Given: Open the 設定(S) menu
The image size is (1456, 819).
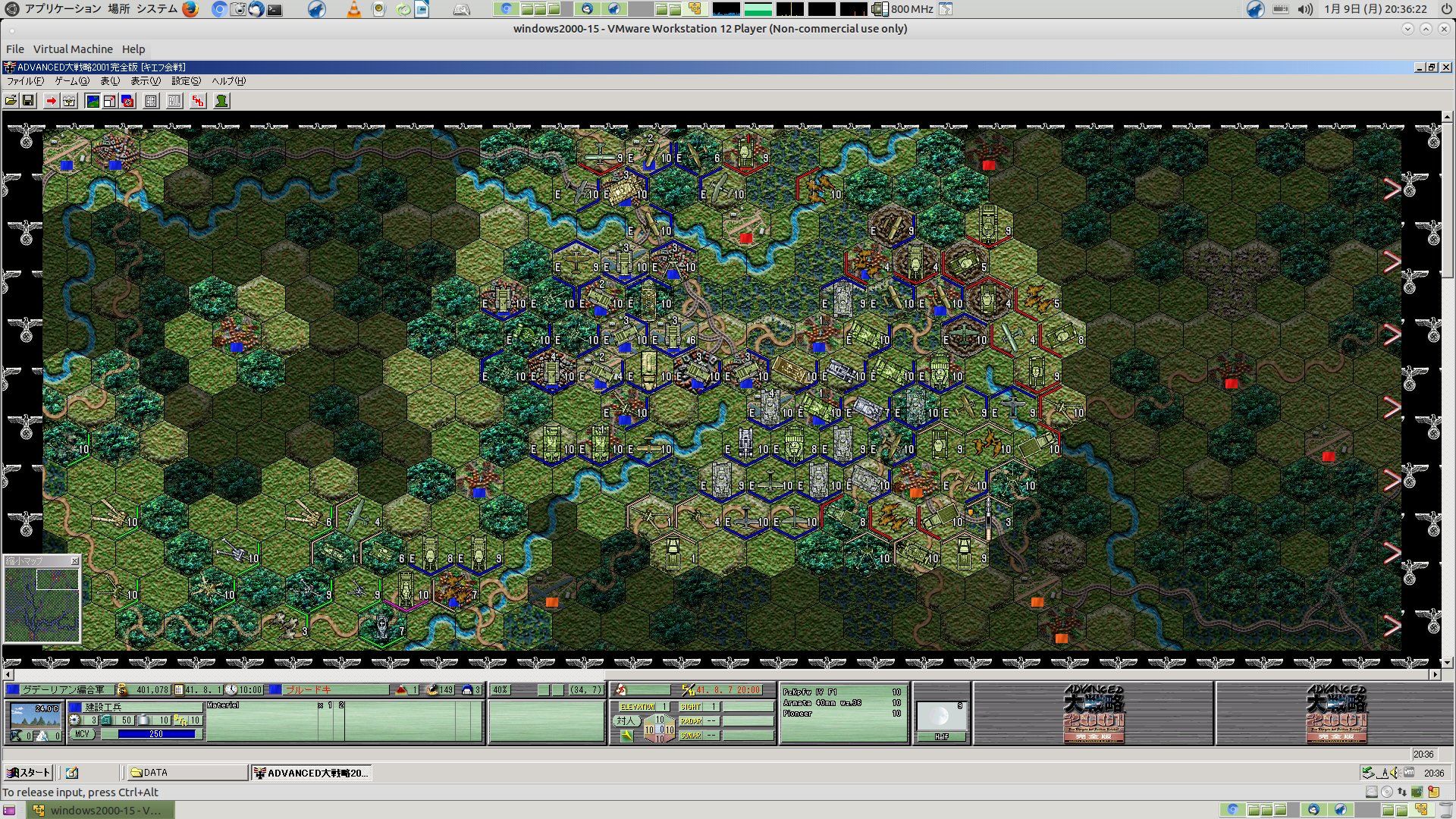Looking at the screenshot, I should [187, 81].
